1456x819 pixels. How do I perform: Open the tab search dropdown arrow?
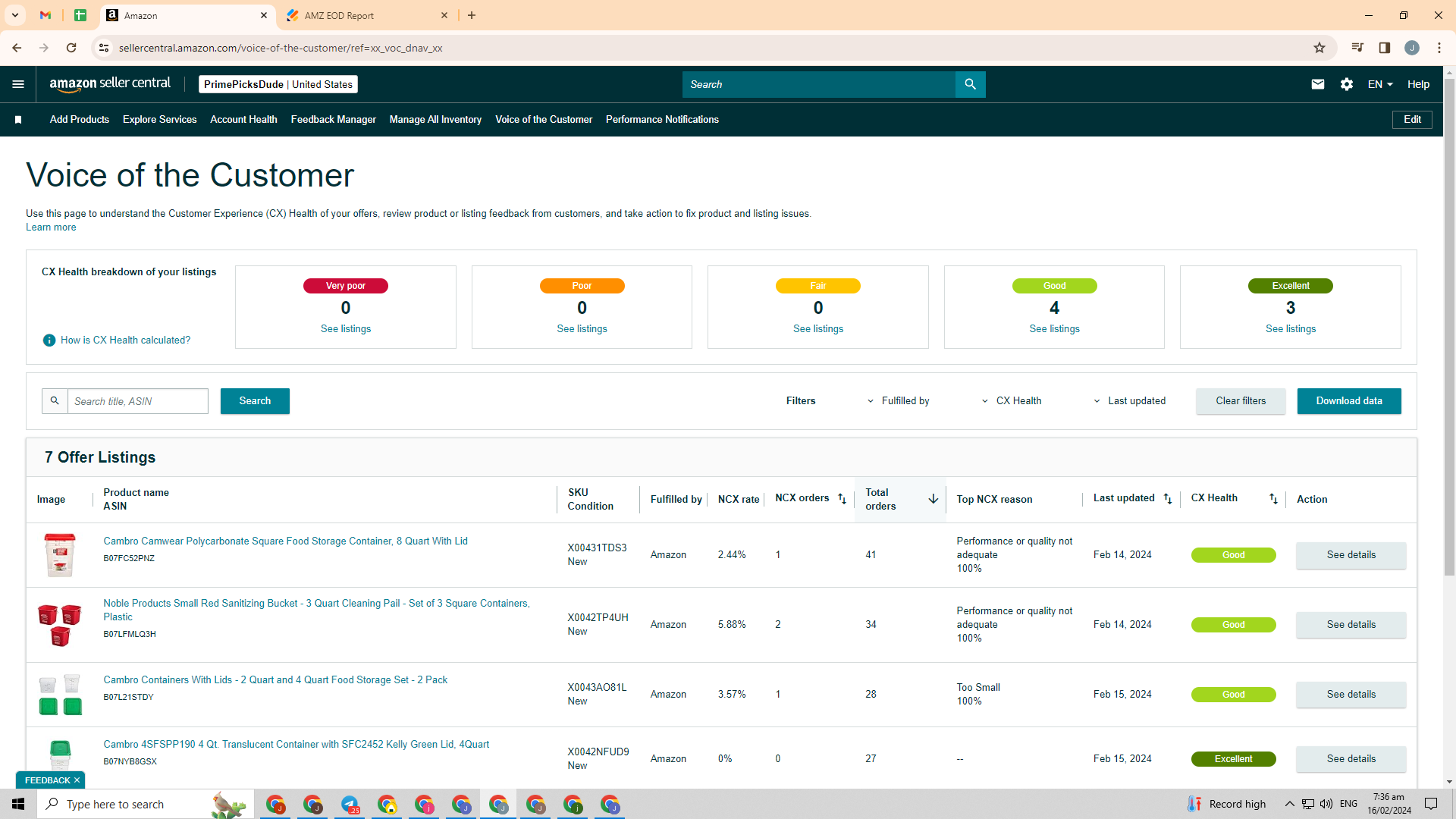[x=15, y=15]
